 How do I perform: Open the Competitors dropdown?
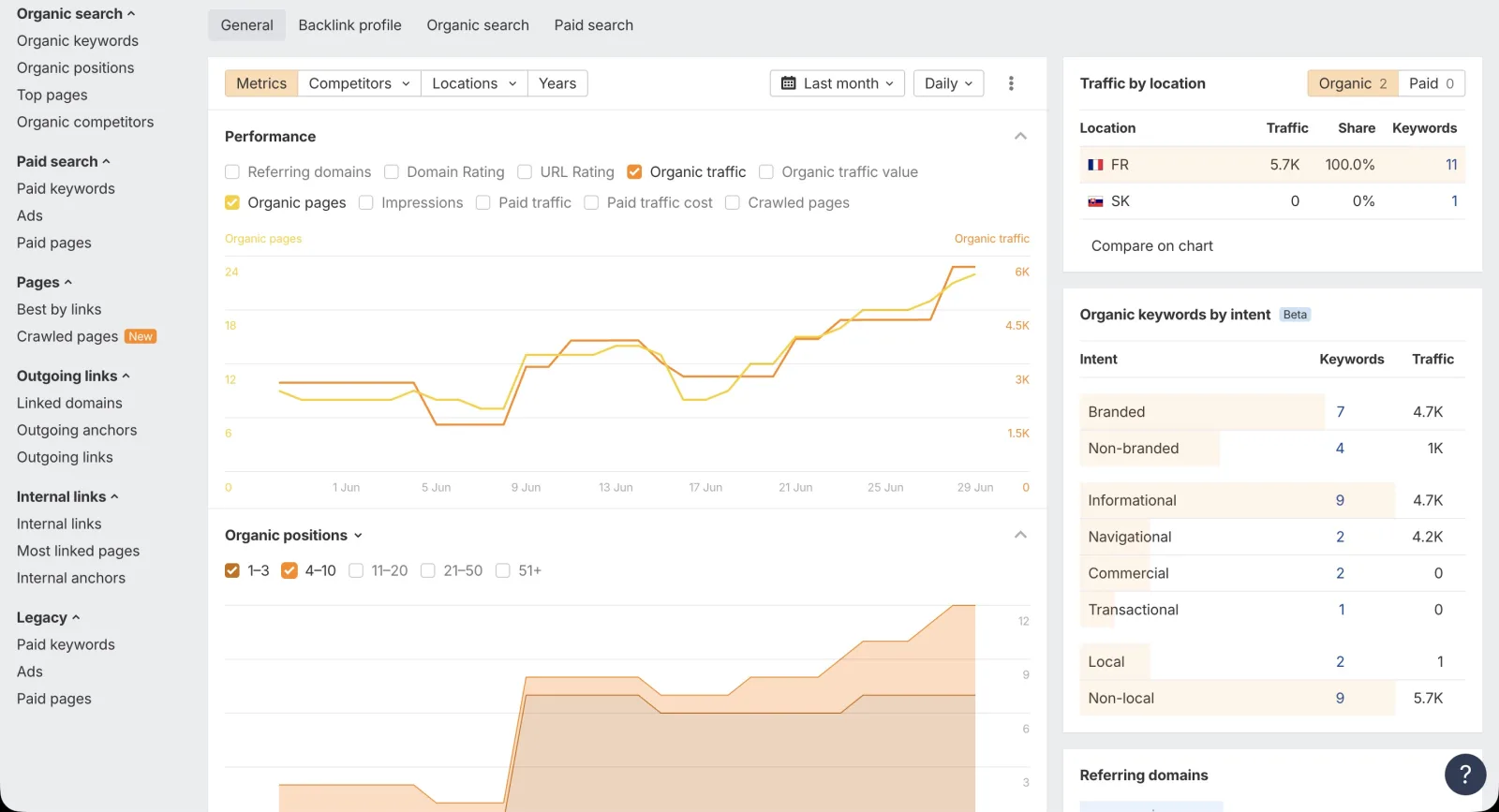(x=359, y=83)
